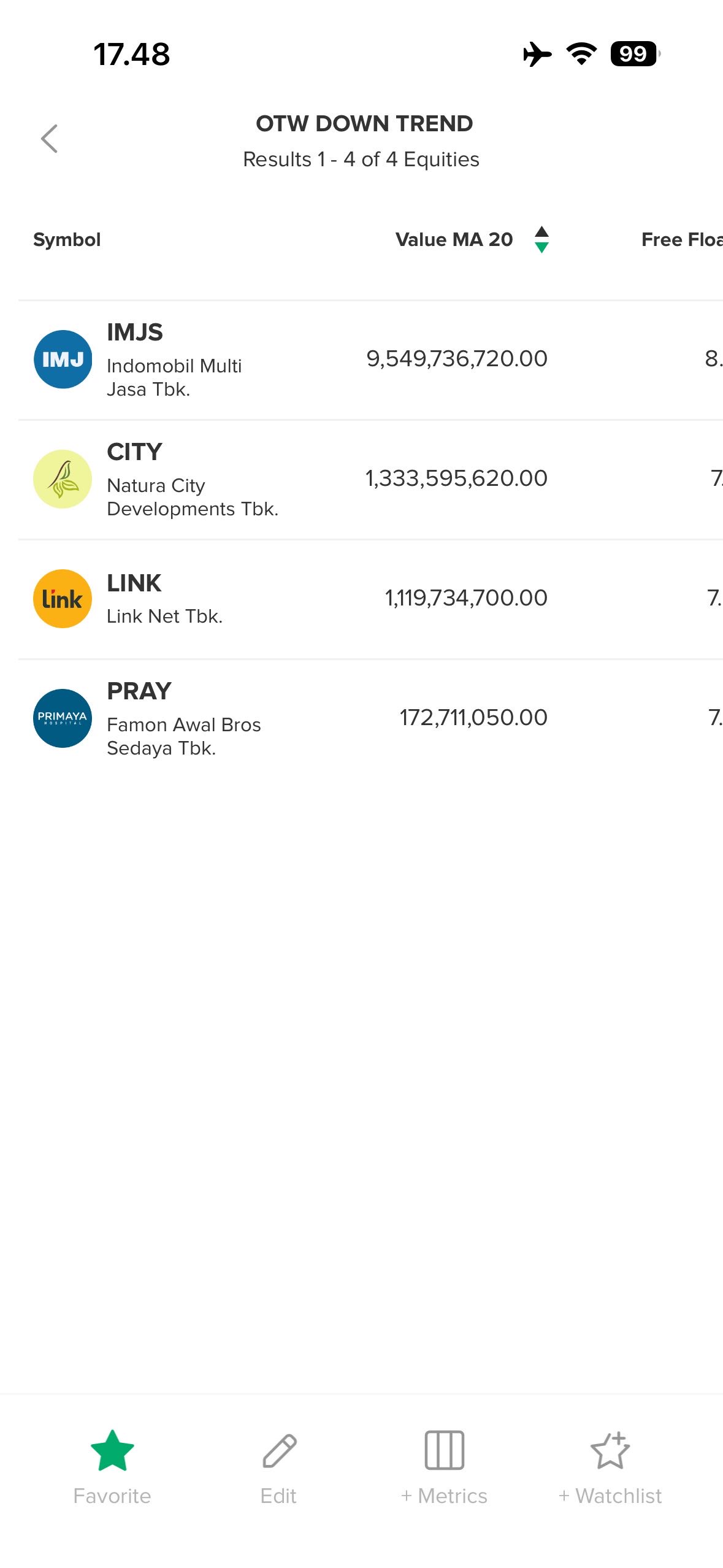Open the add Metrics columns icon
Screen dimensions: 723x1568
pos(444,1450)
